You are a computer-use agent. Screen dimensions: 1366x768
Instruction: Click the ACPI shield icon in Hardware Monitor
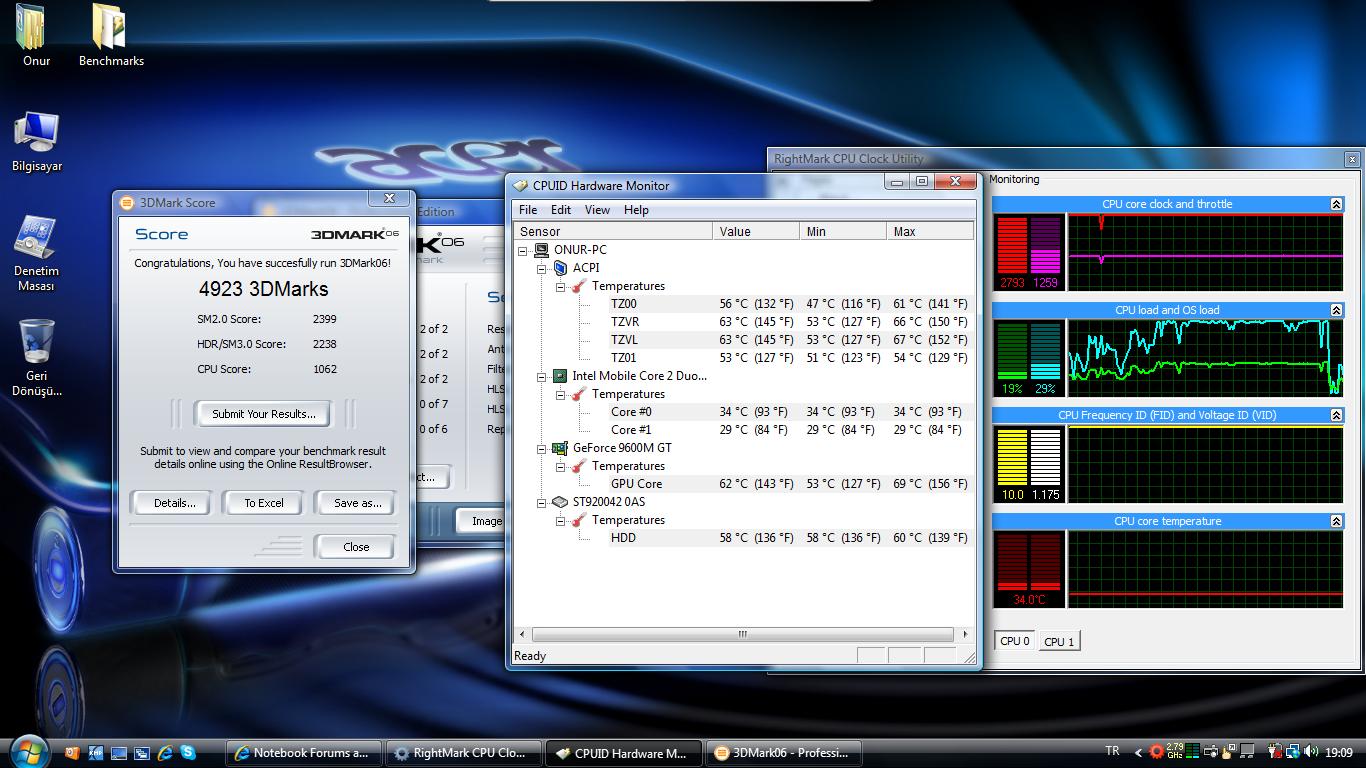pyautogui.click(x=560, y=268)
